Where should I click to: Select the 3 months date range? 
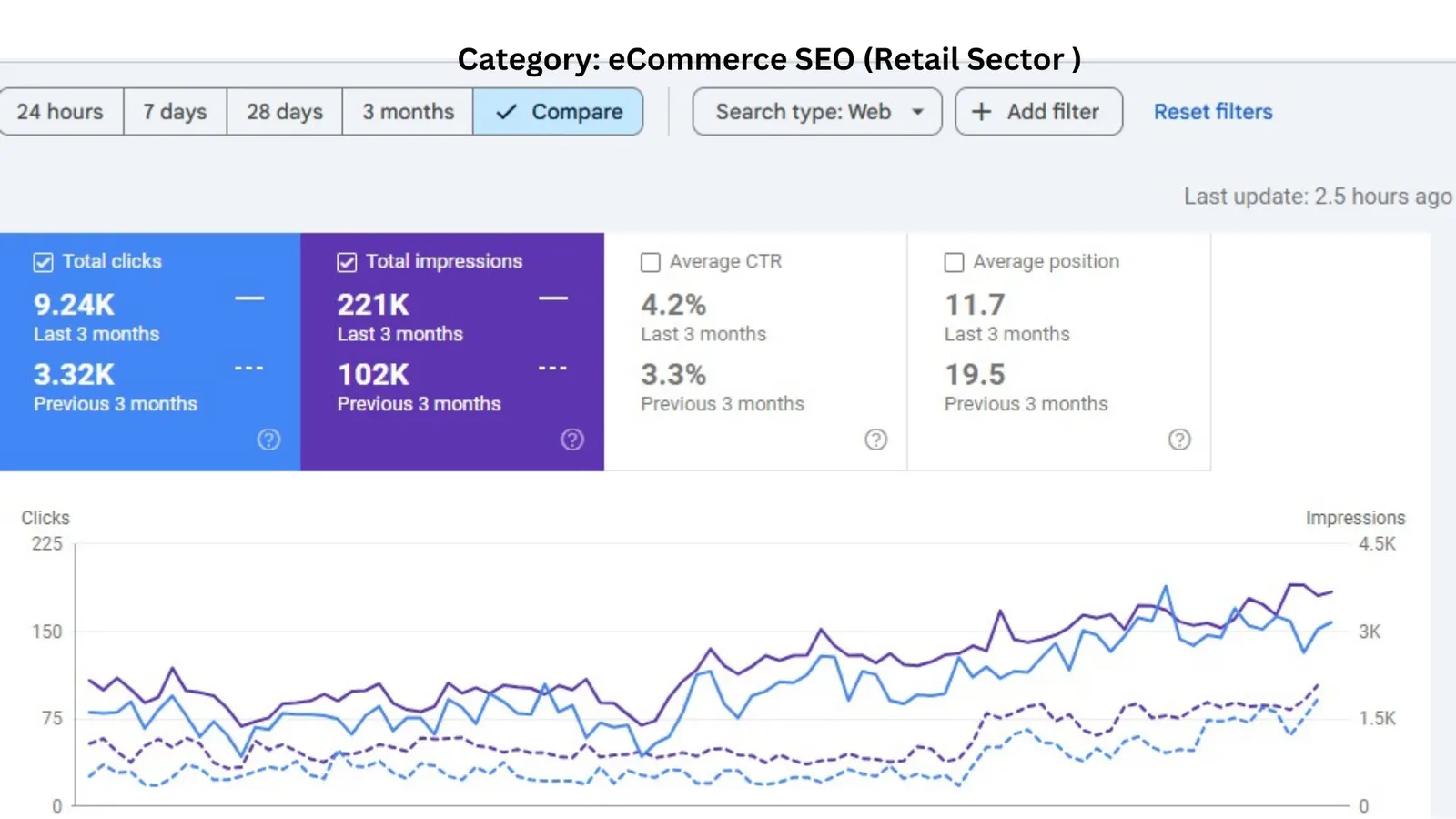point(408,112)
